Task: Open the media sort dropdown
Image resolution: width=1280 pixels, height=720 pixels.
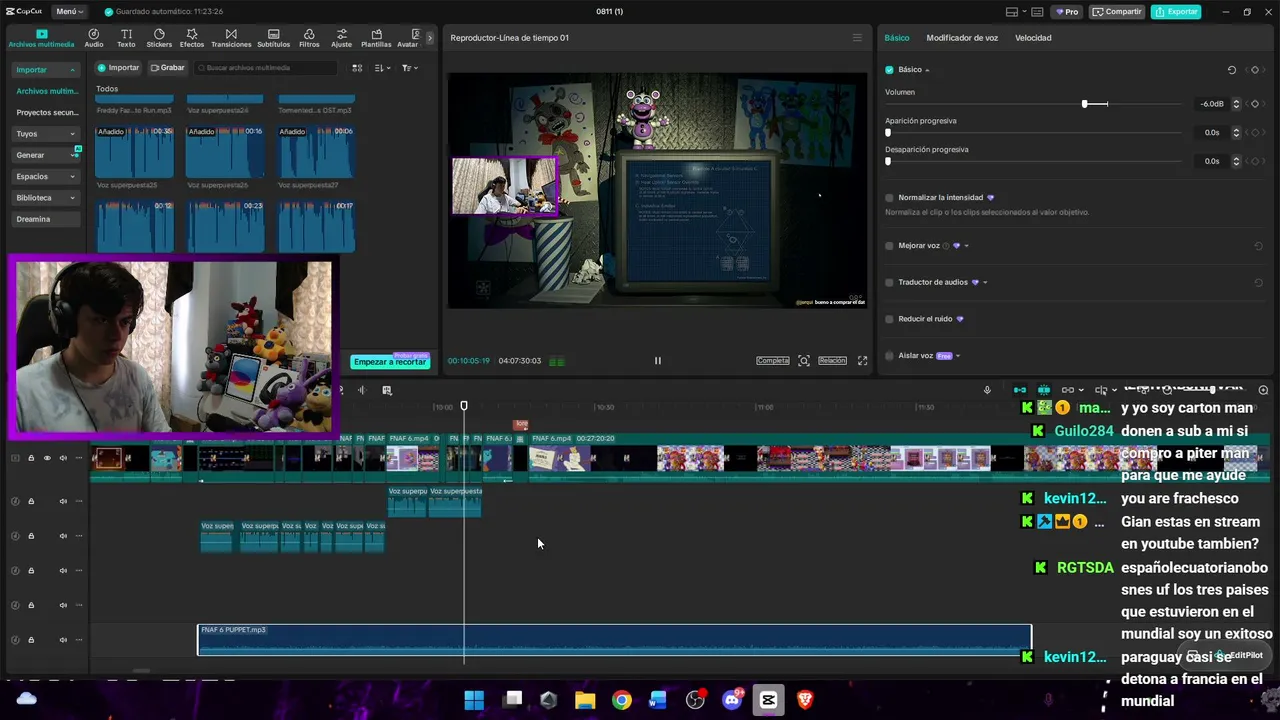Action: click(382, 68)
